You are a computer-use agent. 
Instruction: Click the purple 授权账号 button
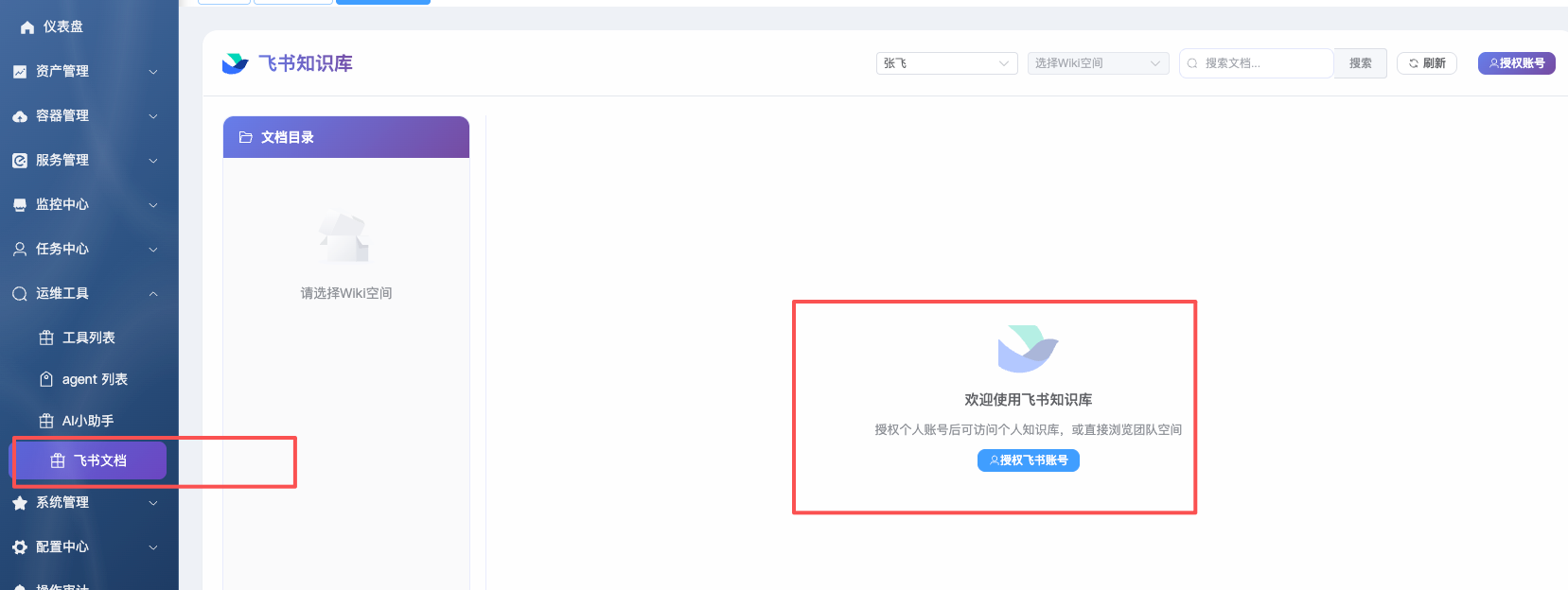(x=1517, y=63)
